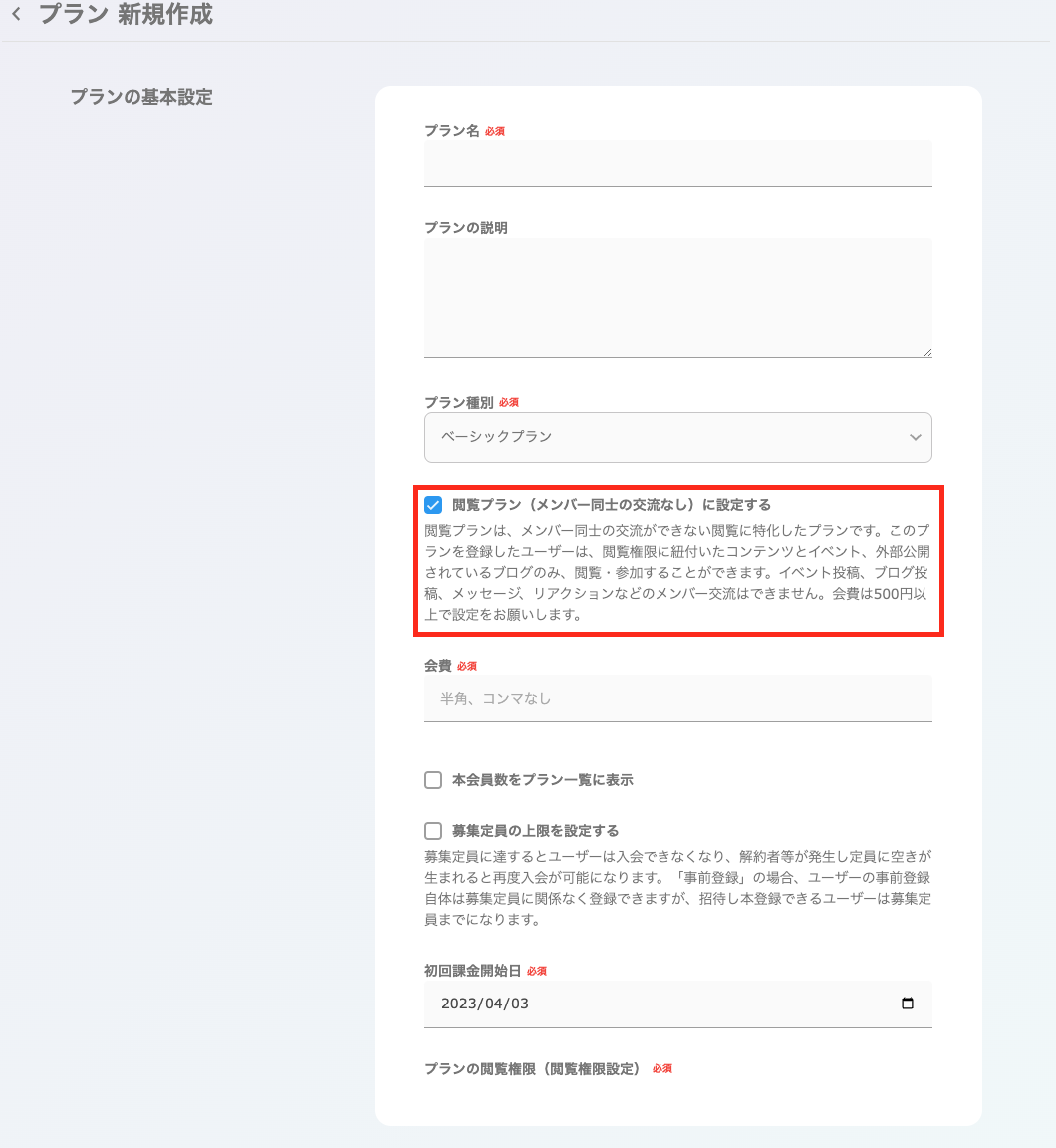Click the プランの閲覧権限（閲覧権限設定）label

(x=532, y=1069)
